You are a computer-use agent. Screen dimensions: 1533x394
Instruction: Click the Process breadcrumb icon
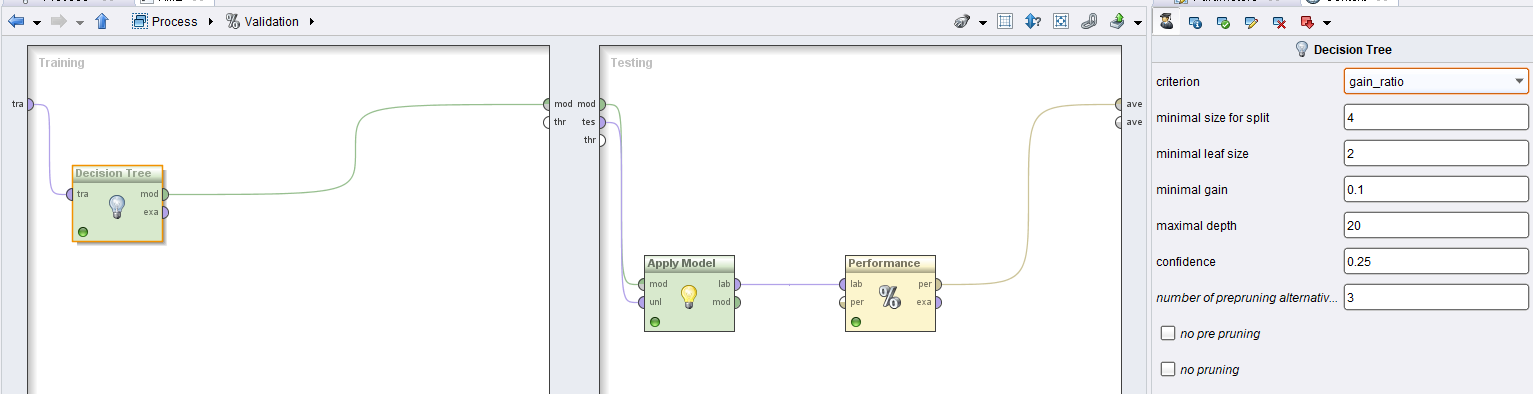140,21
